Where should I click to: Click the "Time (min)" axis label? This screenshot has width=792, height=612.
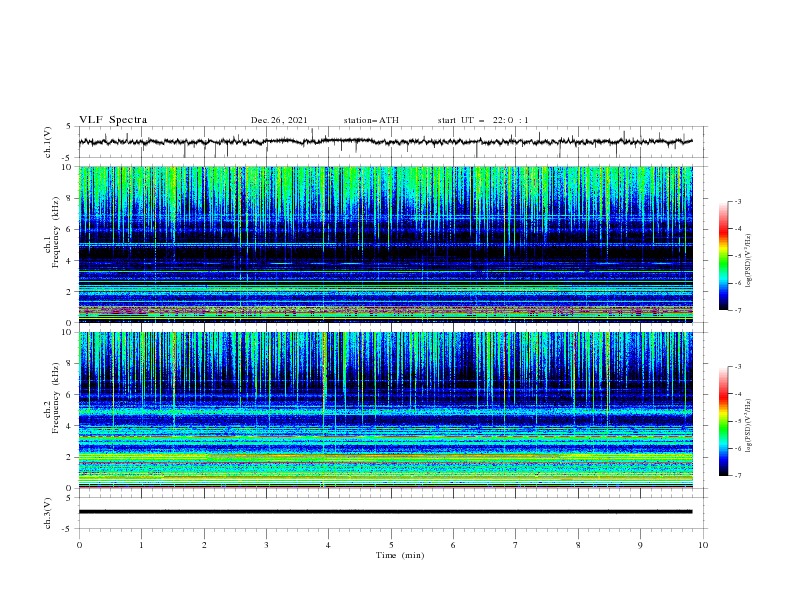coord(400,555)
